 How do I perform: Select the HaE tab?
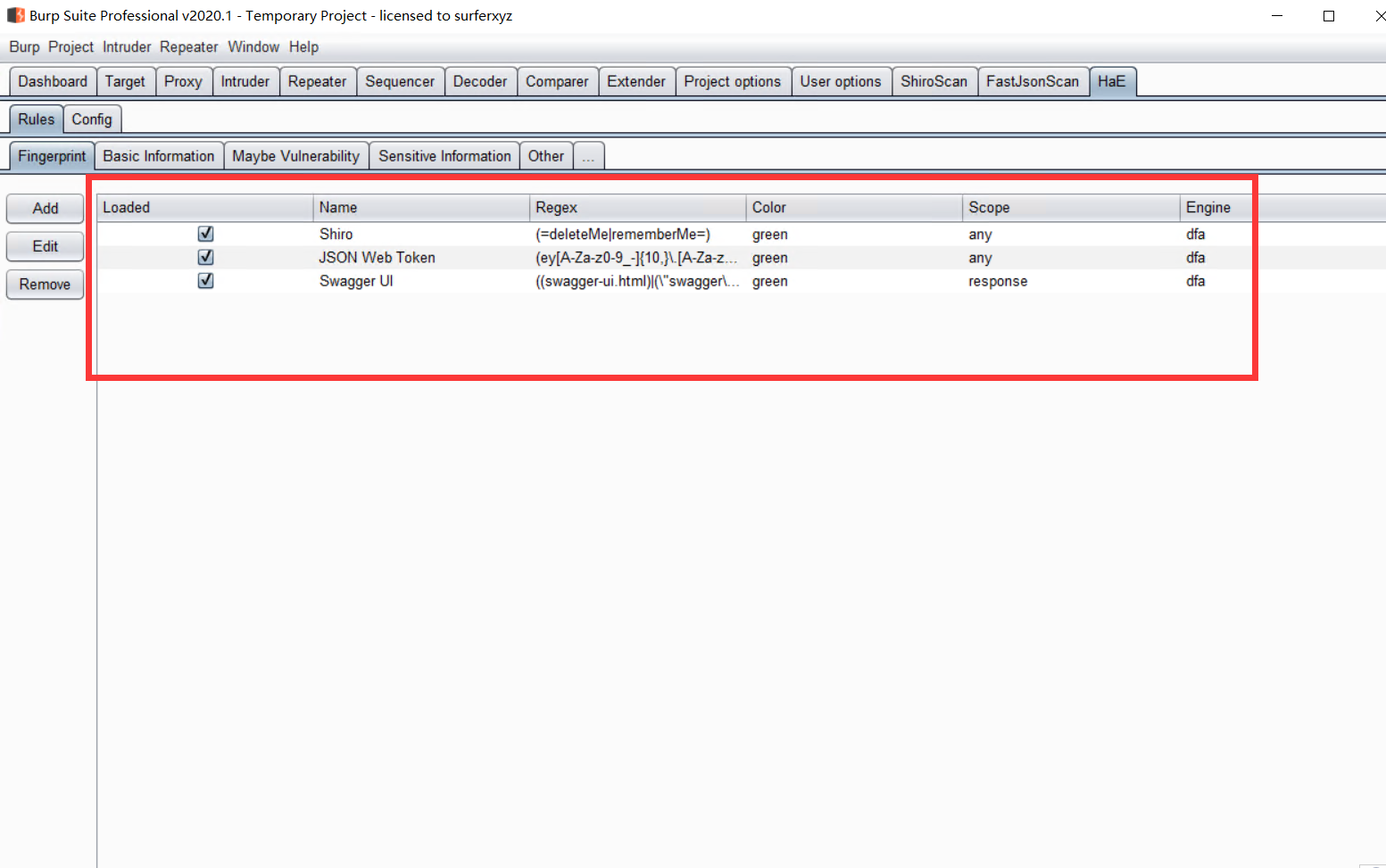1112,81
